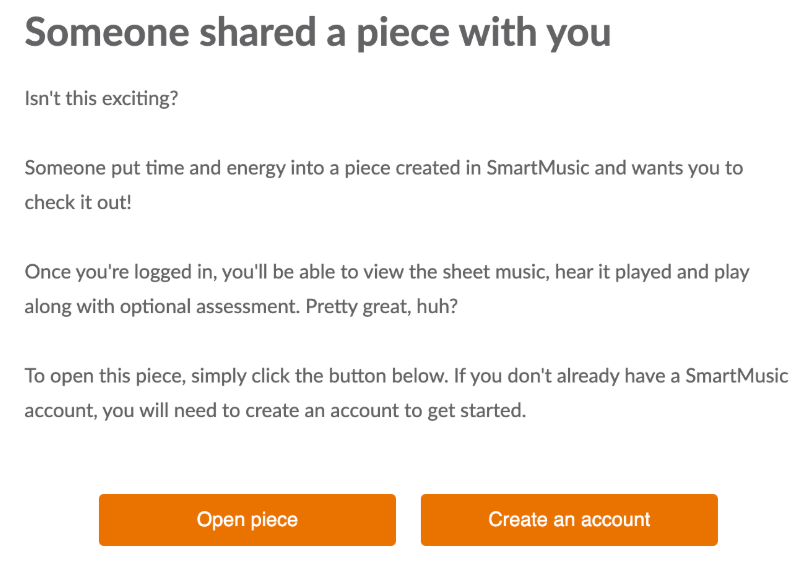
Task: Click the 'To open this piece' sentence start
Action: 105,376
